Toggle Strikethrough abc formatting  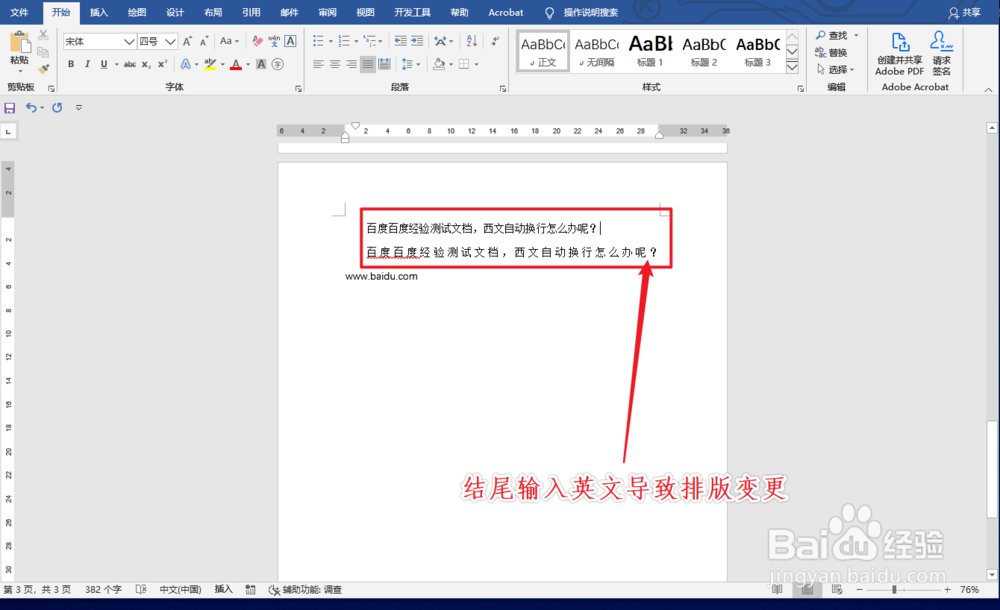point(129,64)
